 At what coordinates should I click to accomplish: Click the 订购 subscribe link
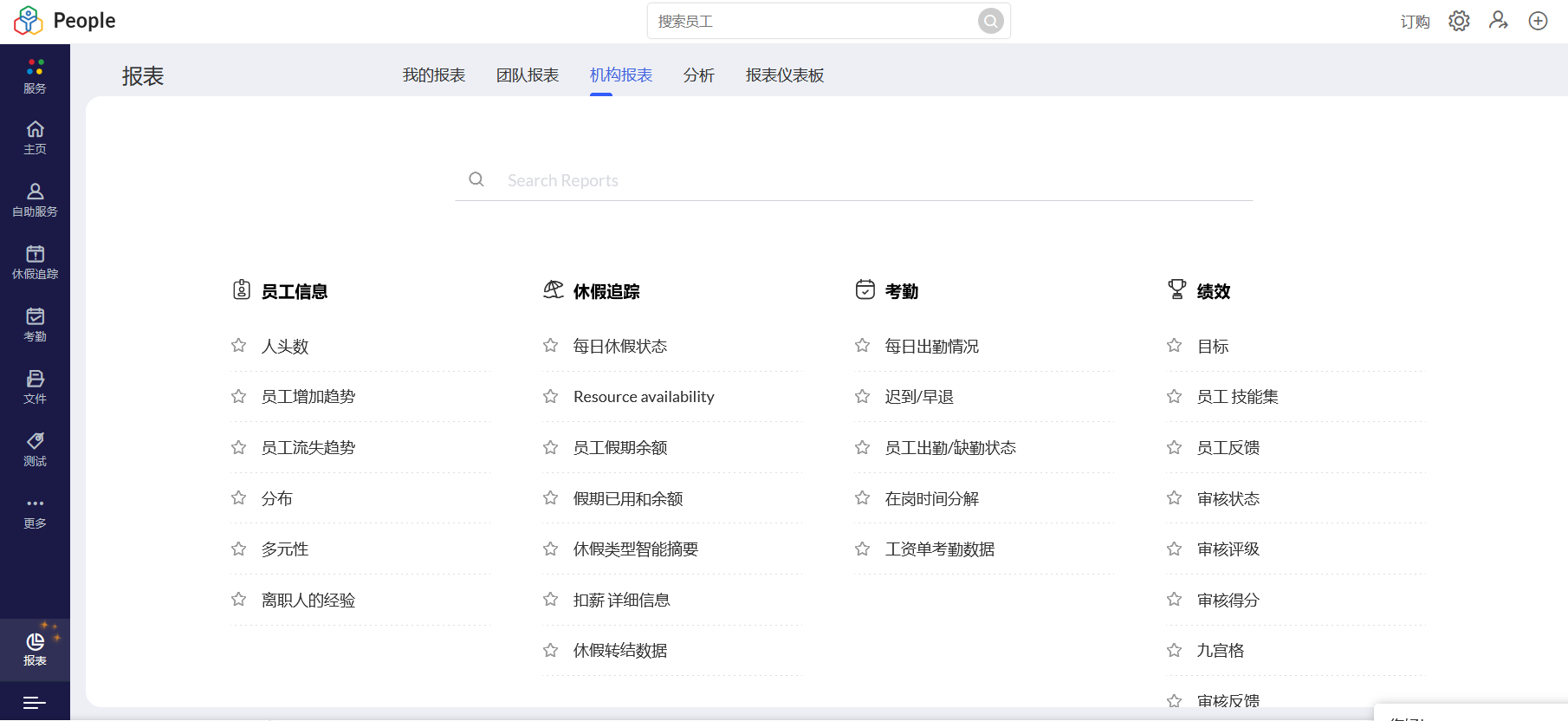tap(1415, 22)
